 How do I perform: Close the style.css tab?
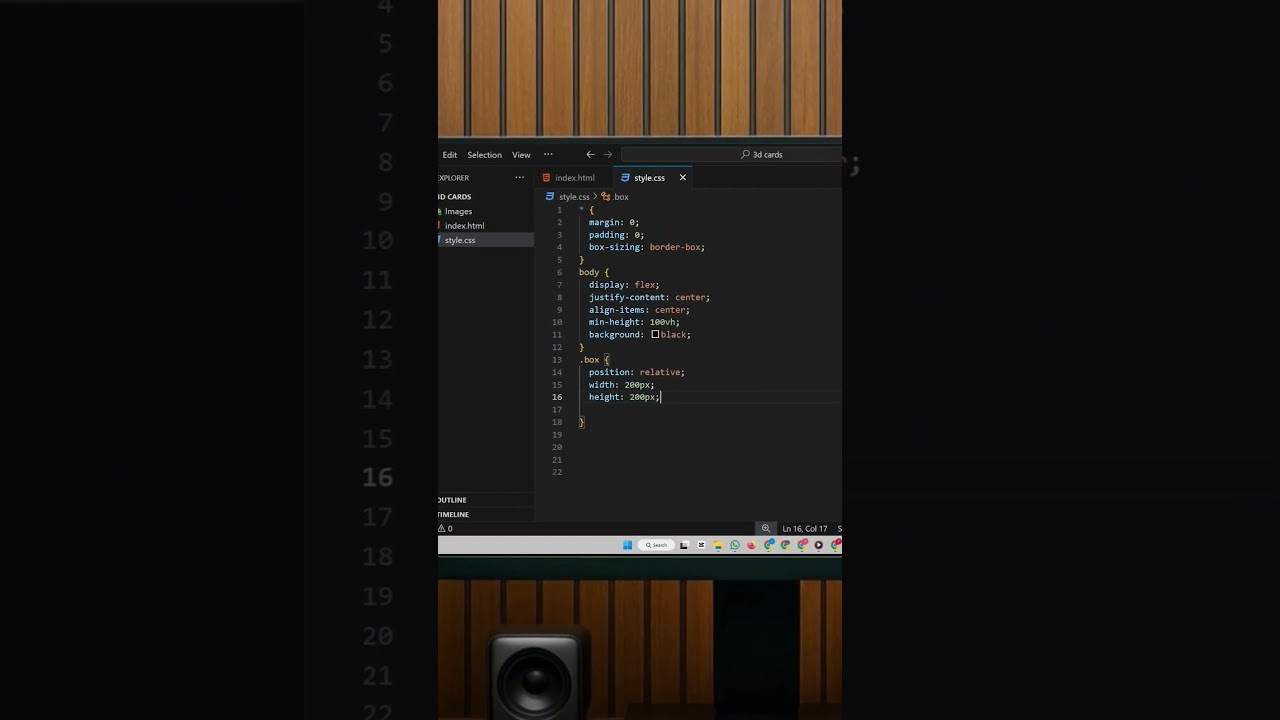coord(683,178)
